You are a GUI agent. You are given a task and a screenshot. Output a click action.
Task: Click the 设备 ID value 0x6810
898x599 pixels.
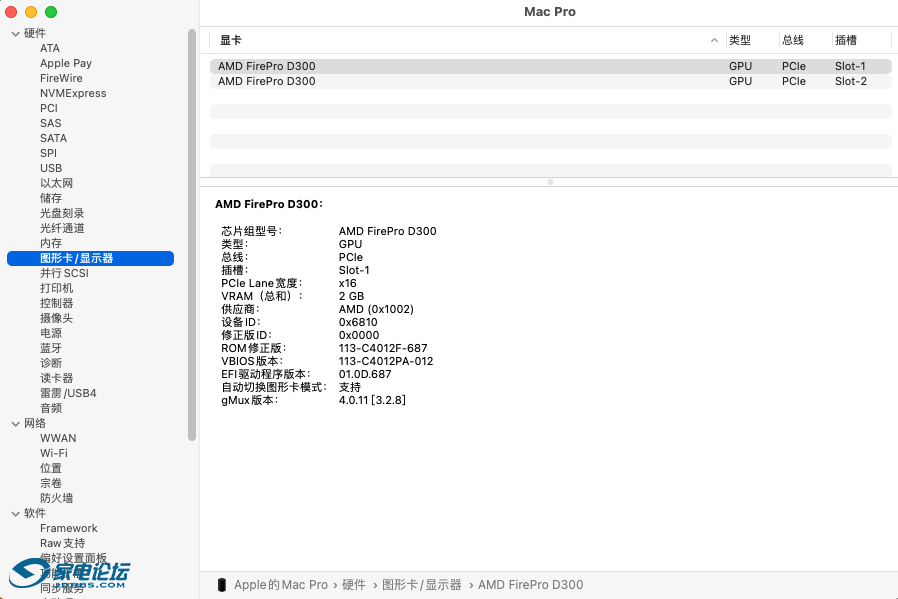(358, 322)
